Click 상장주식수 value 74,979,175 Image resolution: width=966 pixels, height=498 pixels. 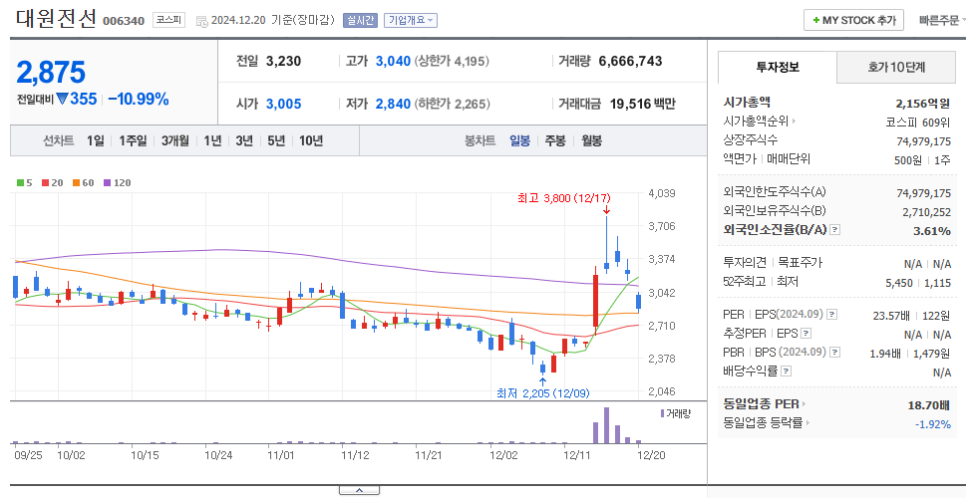pos(923,141)
